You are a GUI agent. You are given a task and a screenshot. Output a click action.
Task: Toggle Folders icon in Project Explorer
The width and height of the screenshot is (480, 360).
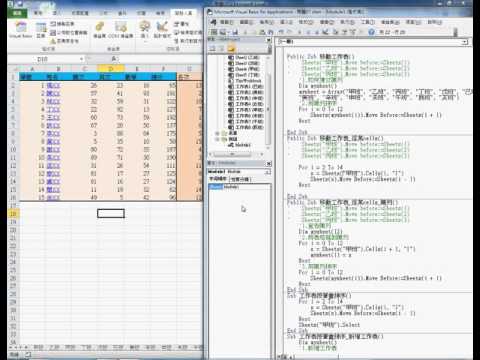[x=231, y=49]
